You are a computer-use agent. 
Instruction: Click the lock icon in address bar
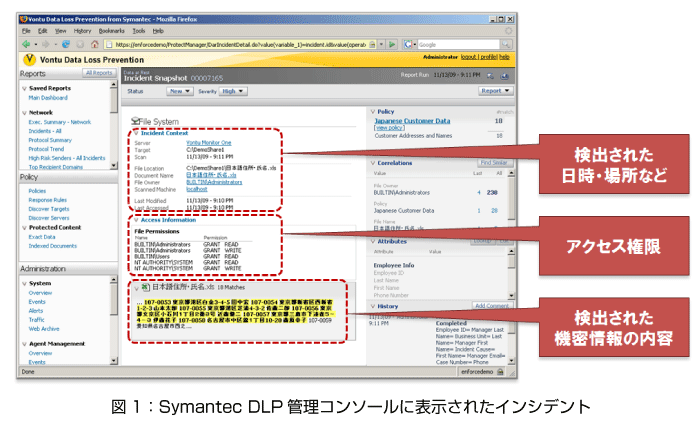click(372, 45)
